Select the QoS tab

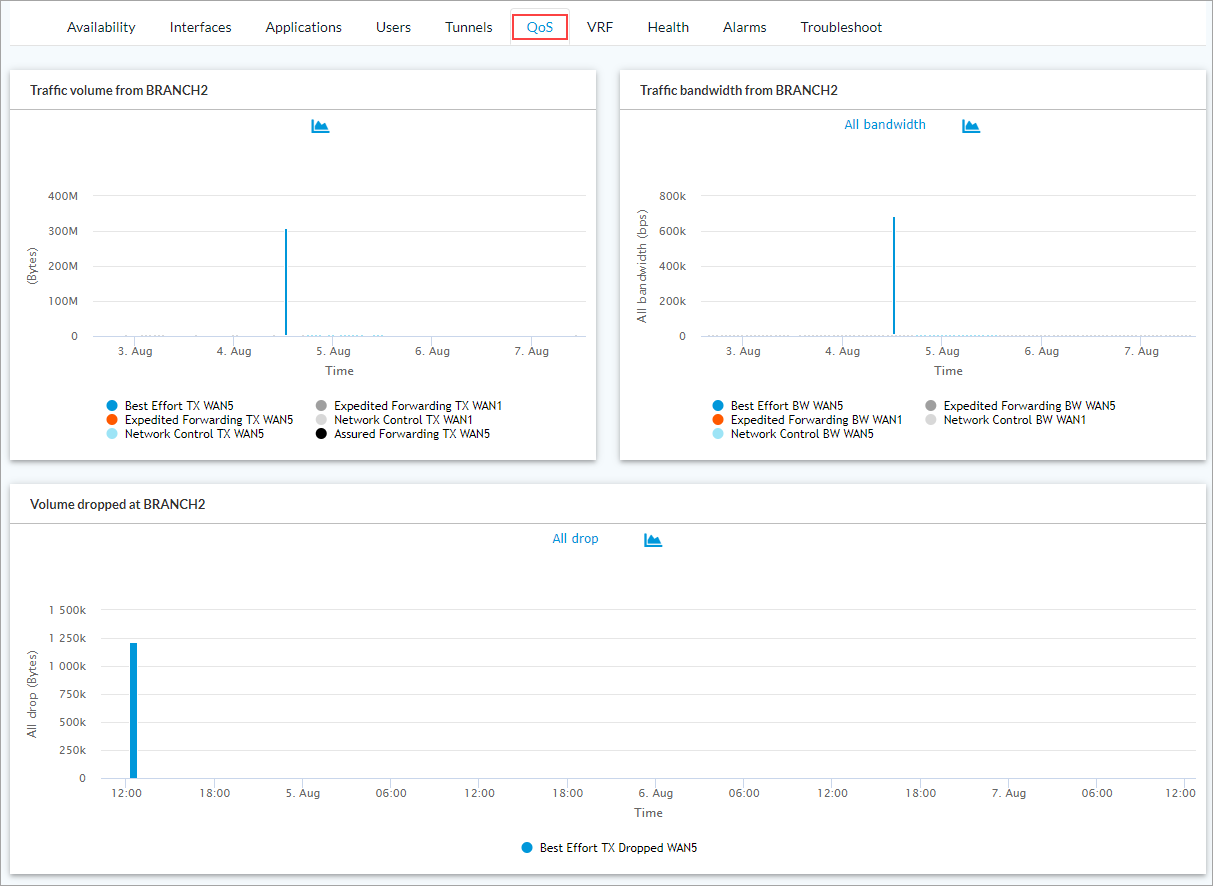pyautogui.click(x=540, y=27)
